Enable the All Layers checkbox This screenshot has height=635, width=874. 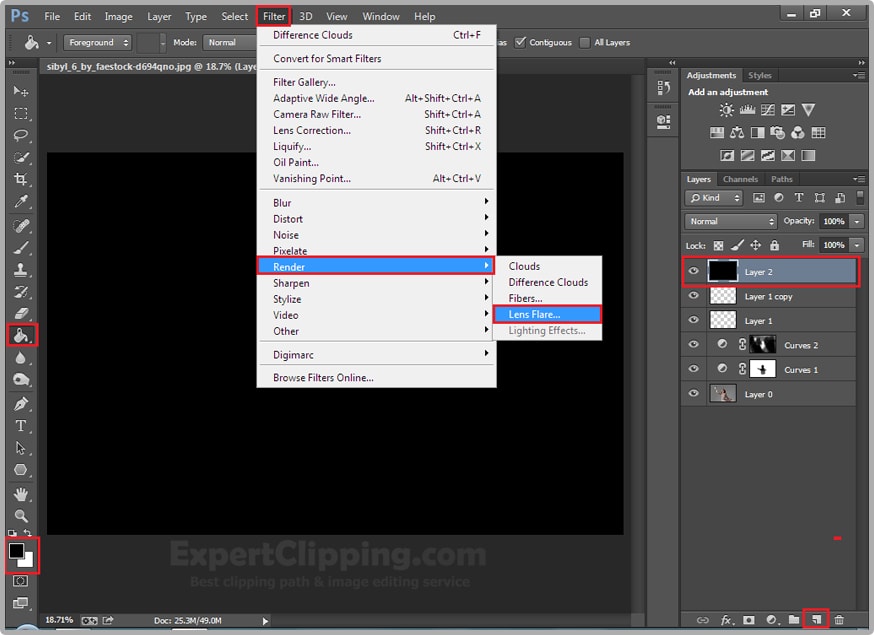(585, 43)
